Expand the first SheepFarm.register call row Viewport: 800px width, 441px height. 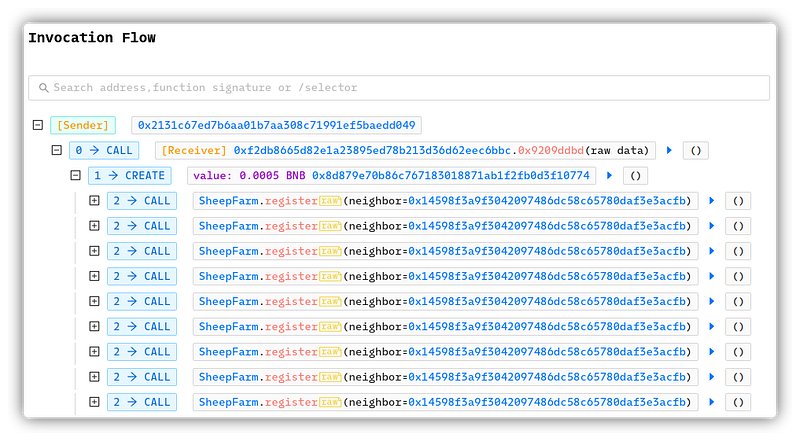[x=94, y=201]
